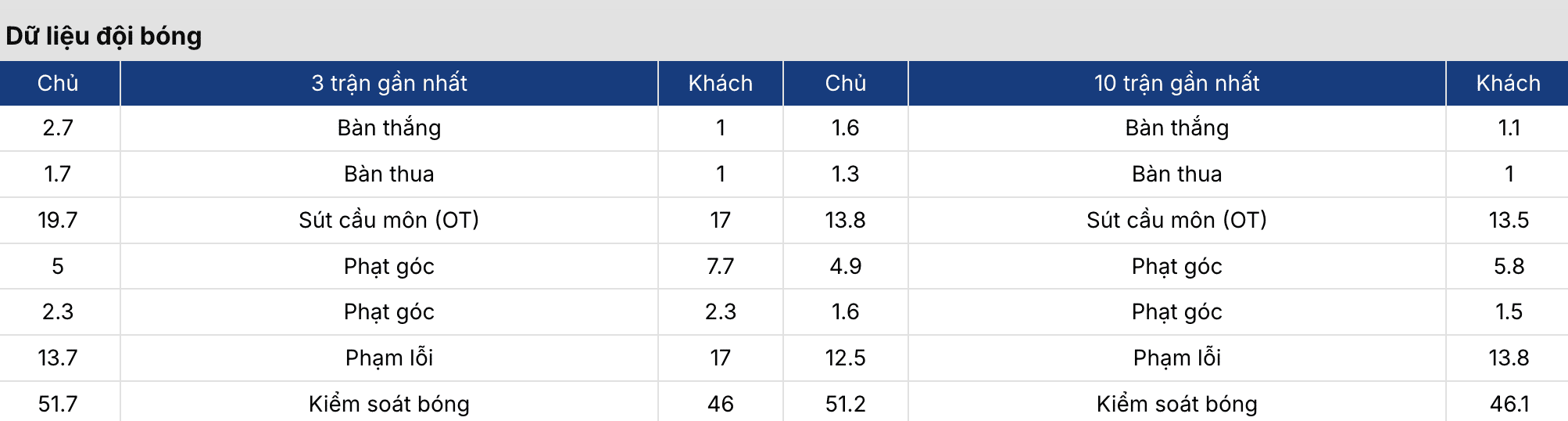
Task: Select the home corners value 4.9
Action: (x=845, y=266)
